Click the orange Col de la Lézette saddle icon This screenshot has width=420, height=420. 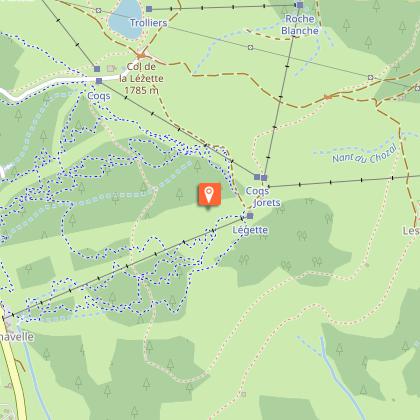(141, 55)
